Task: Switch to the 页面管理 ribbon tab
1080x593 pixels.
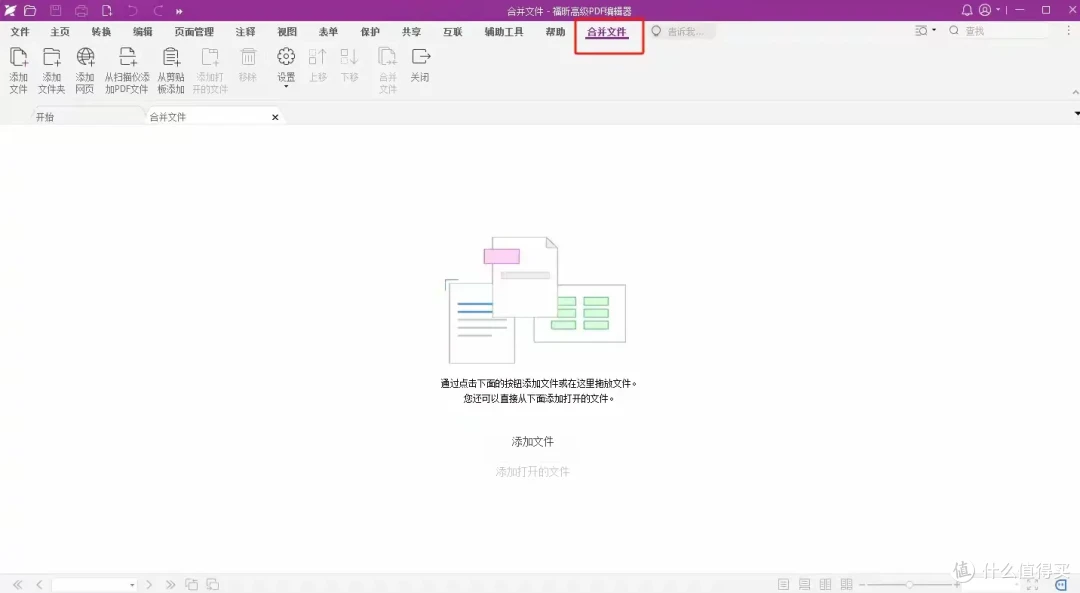Action: [x=194, y=32]
